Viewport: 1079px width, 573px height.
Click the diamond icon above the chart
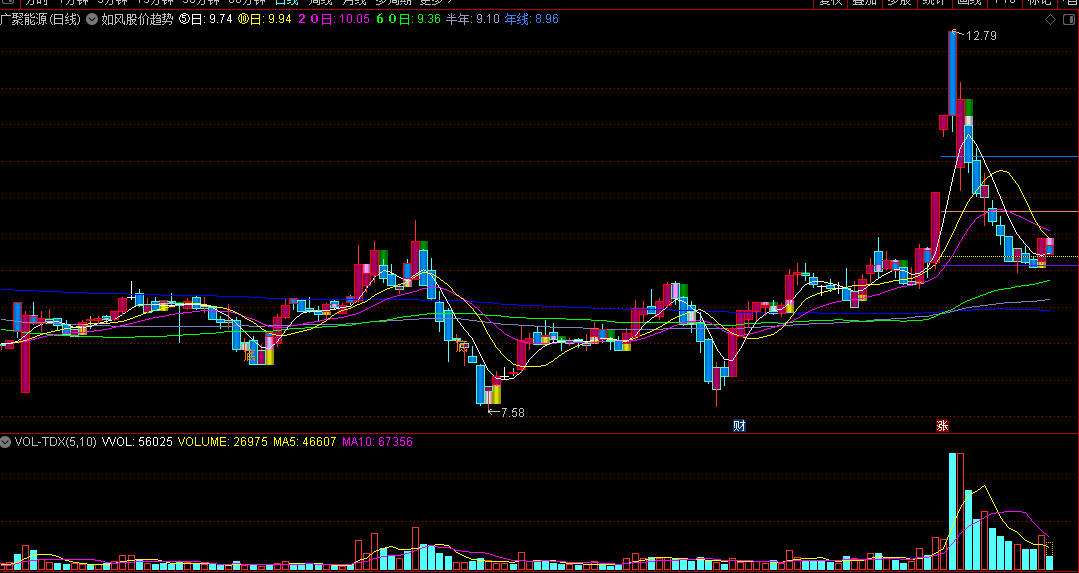point(1050,19)
